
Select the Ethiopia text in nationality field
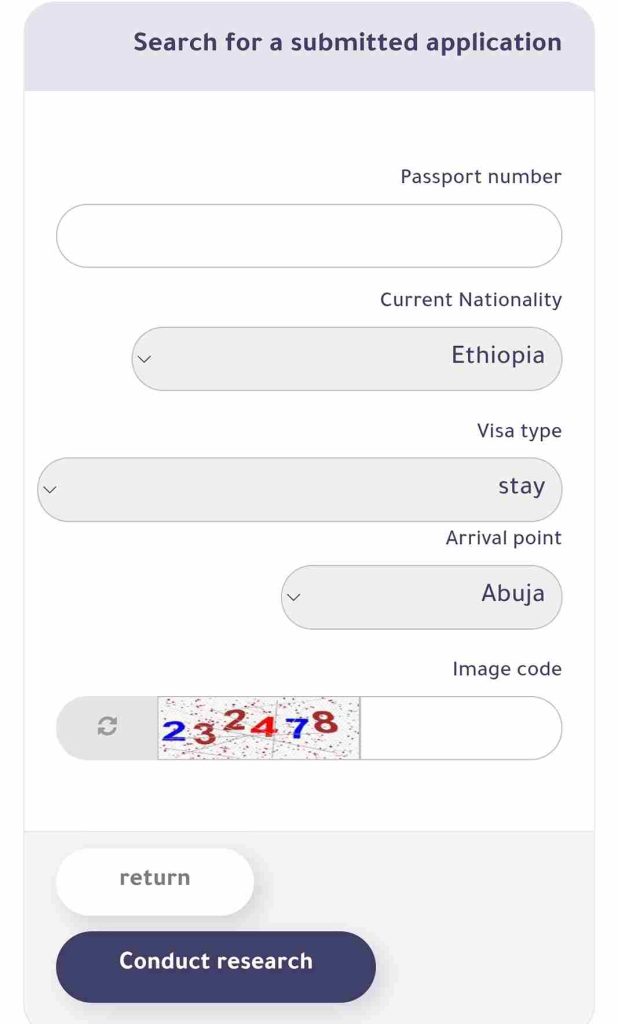coord(498,355)
